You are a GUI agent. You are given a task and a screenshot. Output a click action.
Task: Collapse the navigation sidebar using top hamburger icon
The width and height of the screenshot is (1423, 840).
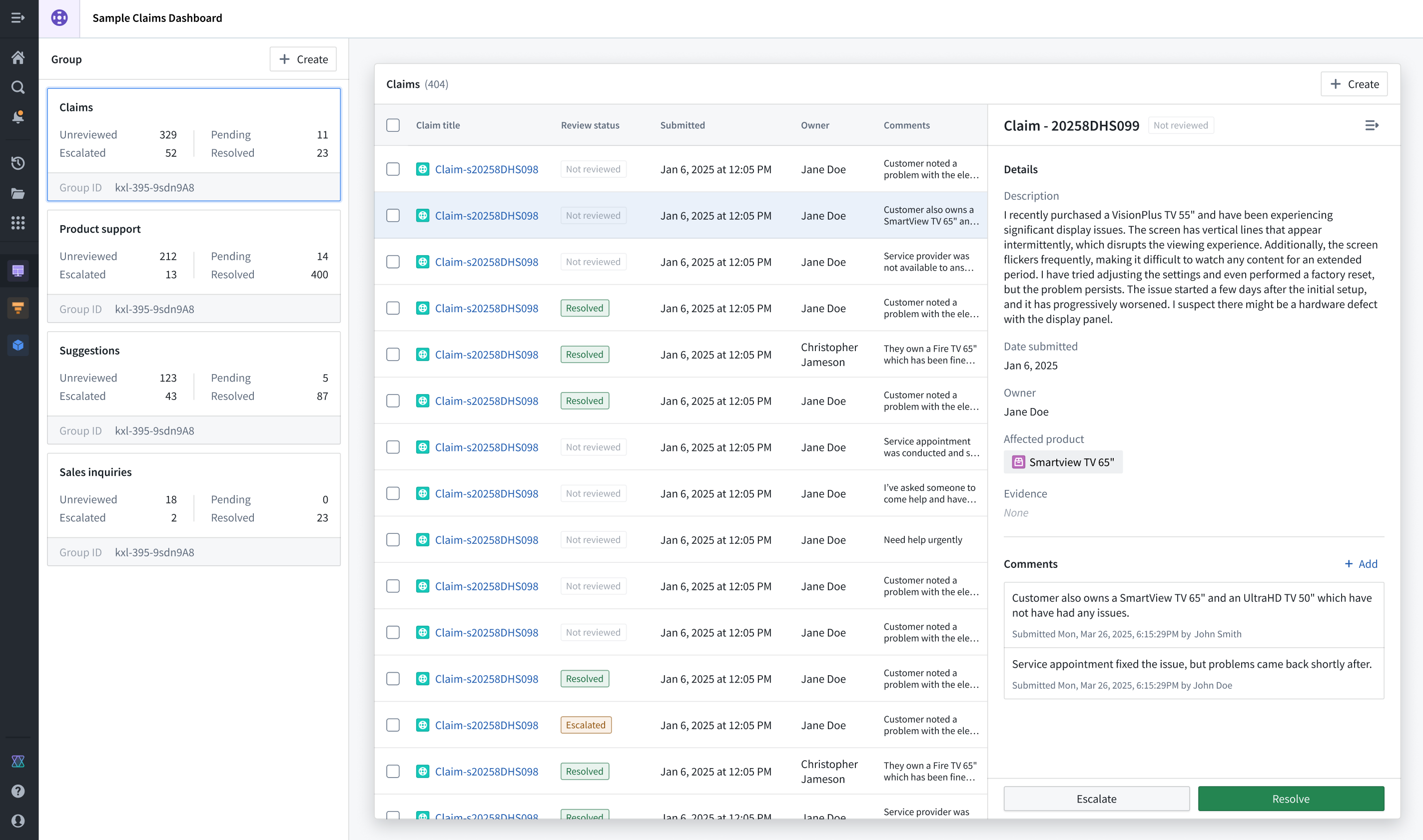point(17,17)
